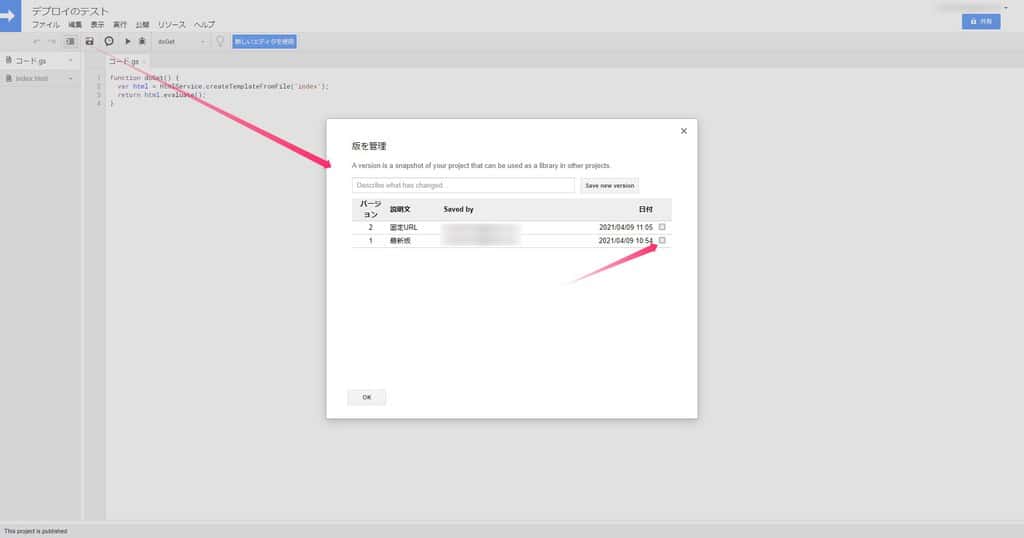The width and height of the screenshot is (1024, 538).
Task: Click the undo arrow in the toolbar
Action: tap(37, 41)
